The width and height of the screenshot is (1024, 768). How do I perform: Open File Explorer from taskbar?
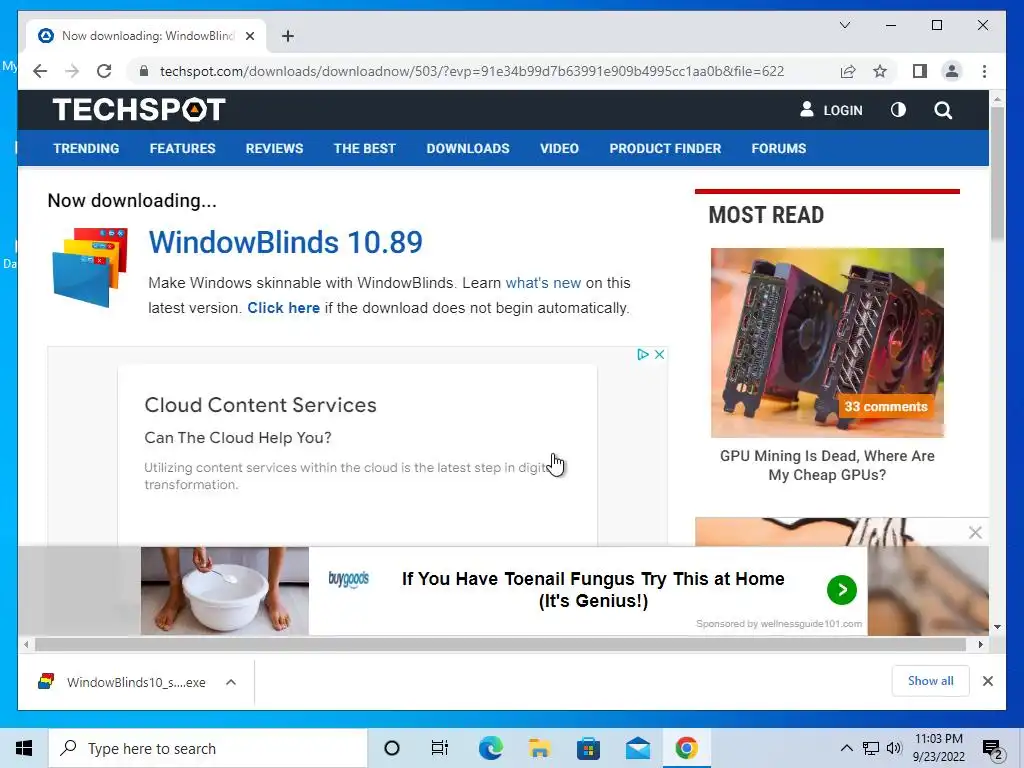(539, 748)
